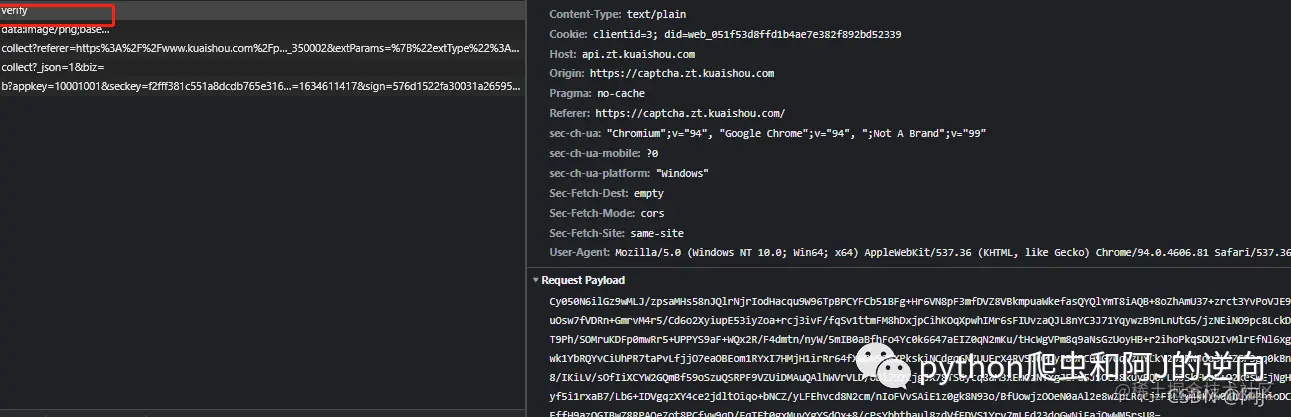The height and width of the screenshot is (417, 1291).
Task: Click the Origin value https://captcha.zt.kuaishou.com
Action: coord(682,74)
